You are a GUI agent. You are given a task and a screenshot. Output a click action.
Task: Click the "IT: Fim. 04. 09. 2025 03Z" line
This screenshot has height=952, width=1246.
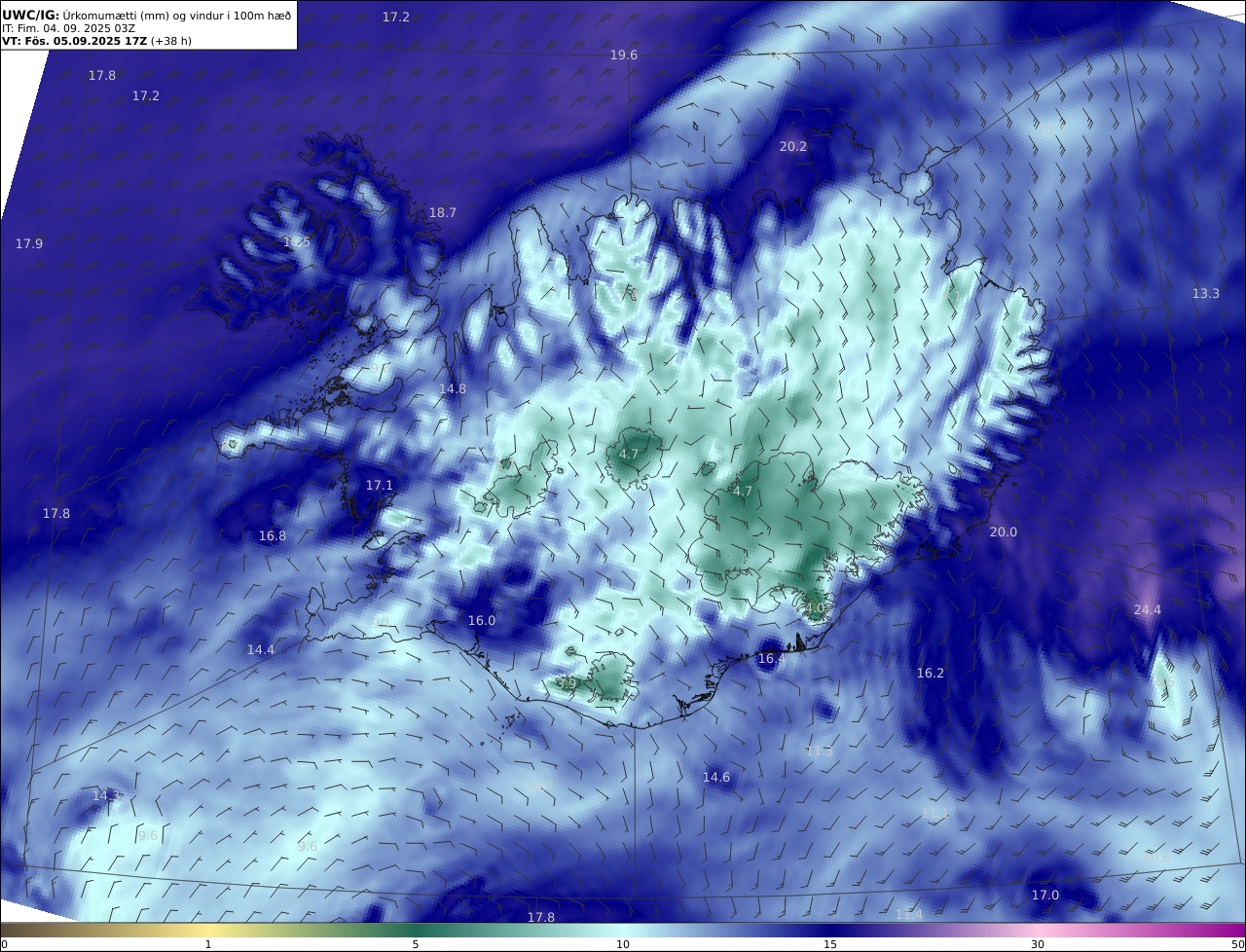point(68,28)
